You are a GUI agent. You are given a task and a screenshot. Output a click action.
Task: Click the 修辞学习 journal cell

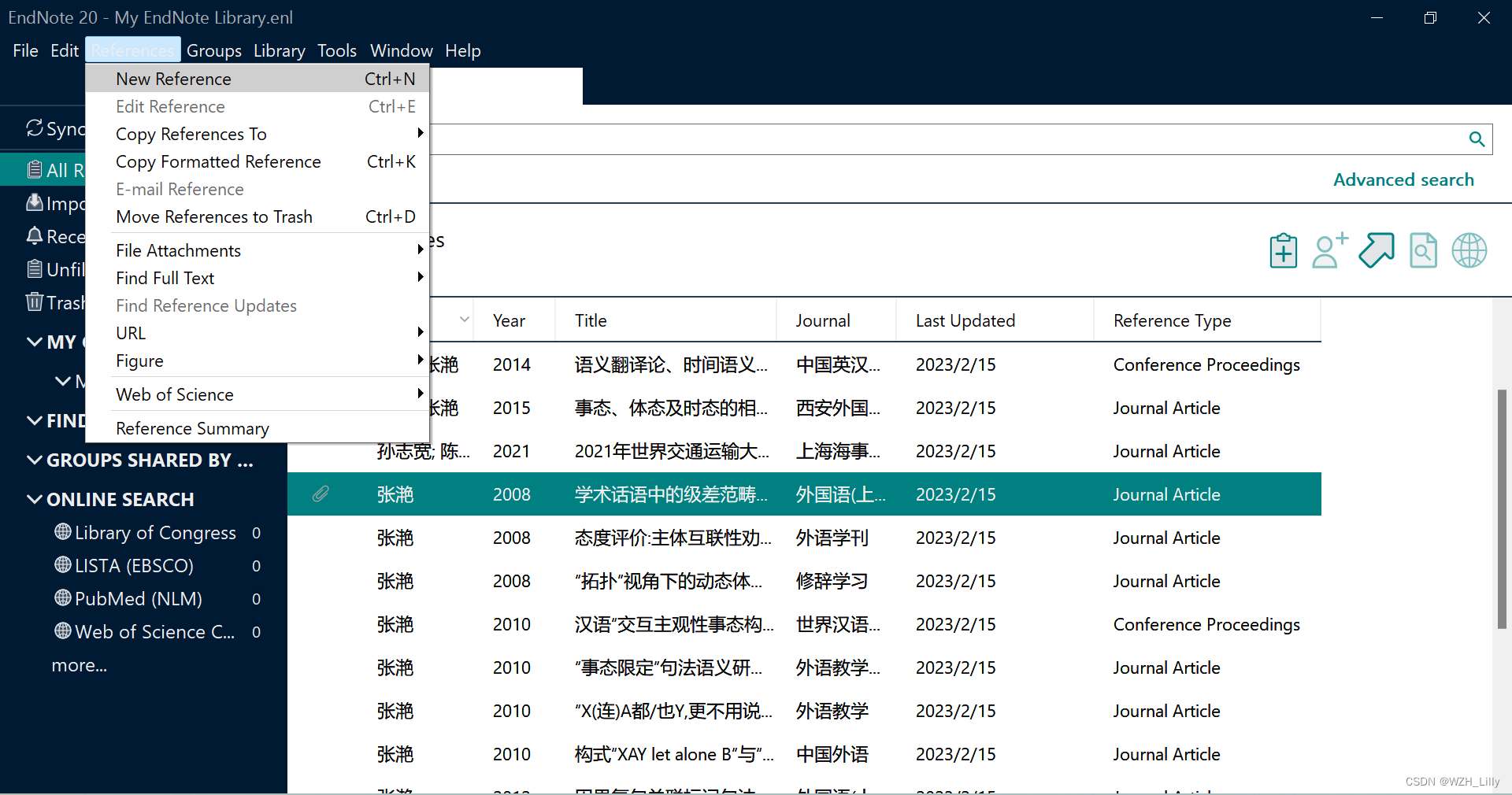pyautogui.click(x=832, y=581)
